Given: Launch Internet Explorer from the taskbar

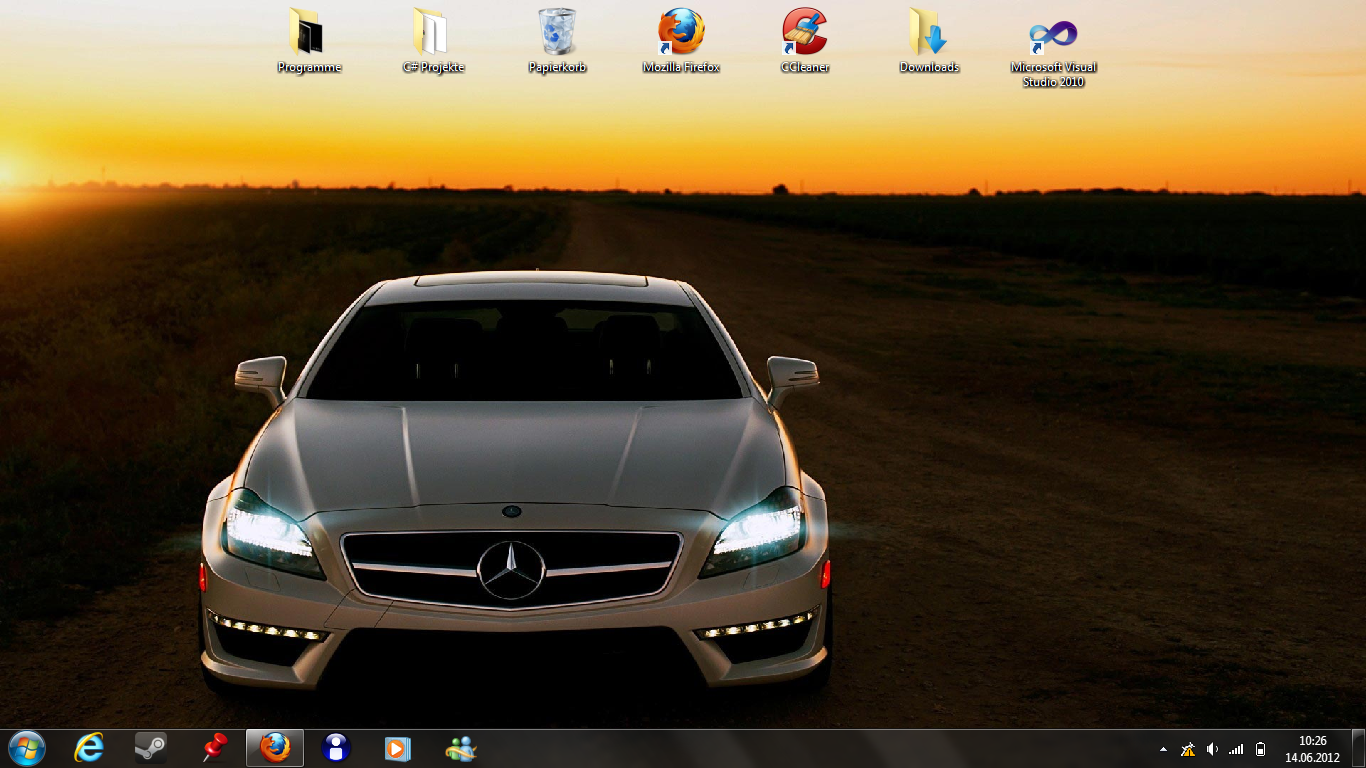Looking at the screenshot, I should click(x=90, y=748).
